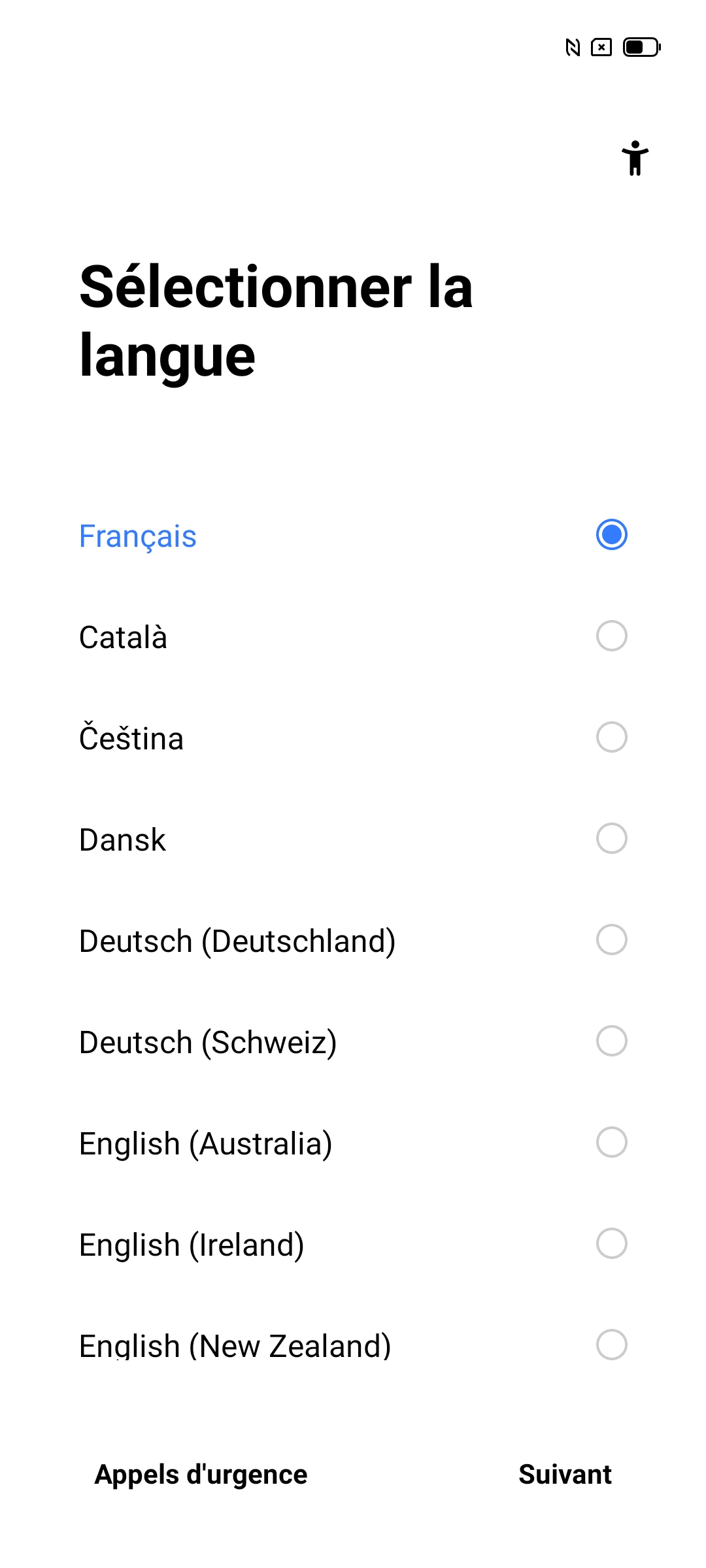The image size is (706, 1568).
Task: Open the accessibility options icon
Action: [635, 158]
